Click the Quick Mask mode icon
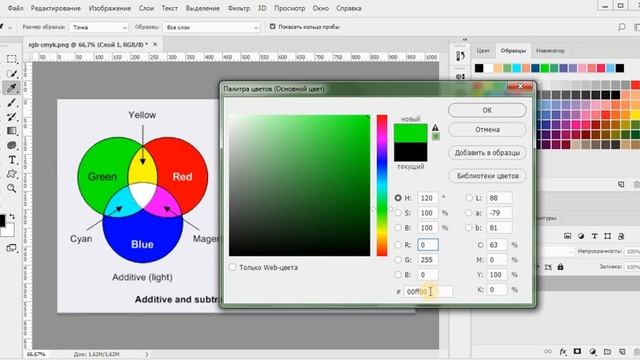 point(11,248)
